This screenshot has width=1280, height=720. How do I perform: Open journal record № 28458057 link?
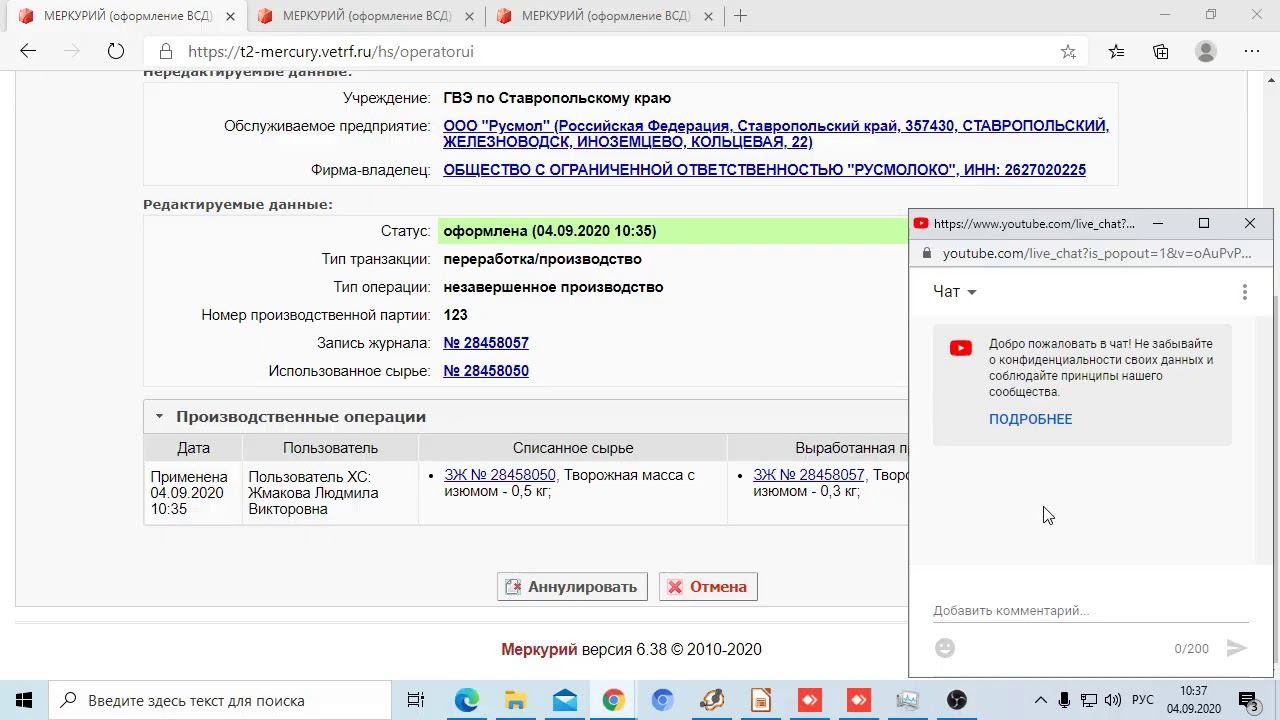(486, 343)
